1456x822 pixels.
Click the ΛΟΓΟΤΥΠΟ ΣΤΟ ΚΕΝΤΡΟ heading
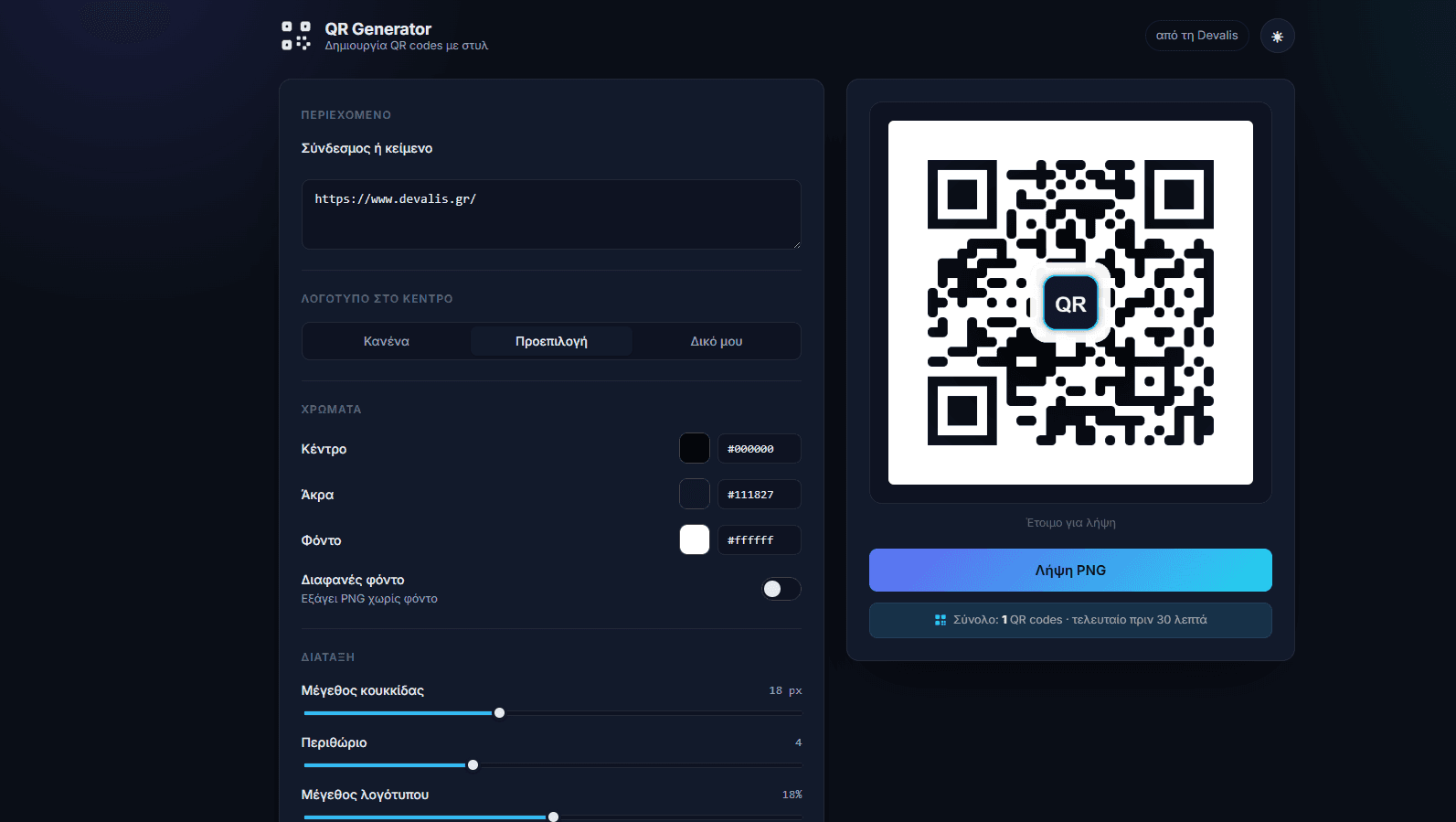[377, 299]
